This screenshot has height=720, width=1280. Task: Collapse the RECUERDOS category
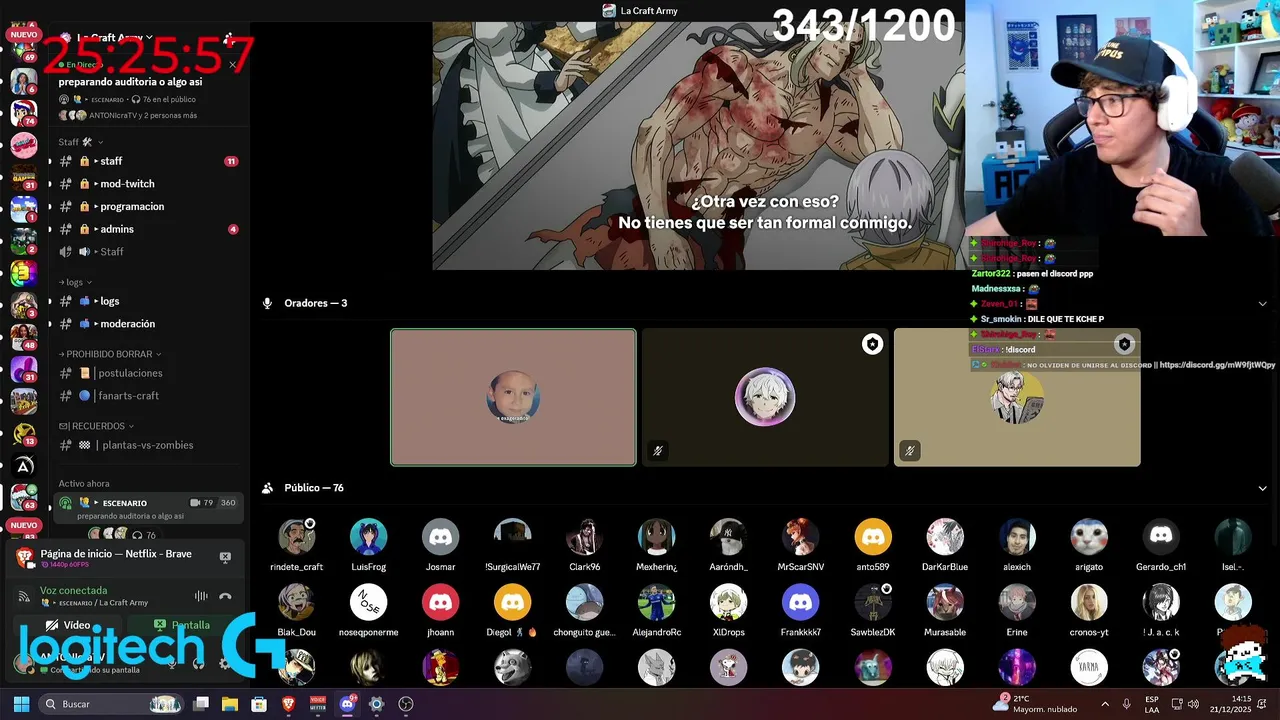point(96,426)
